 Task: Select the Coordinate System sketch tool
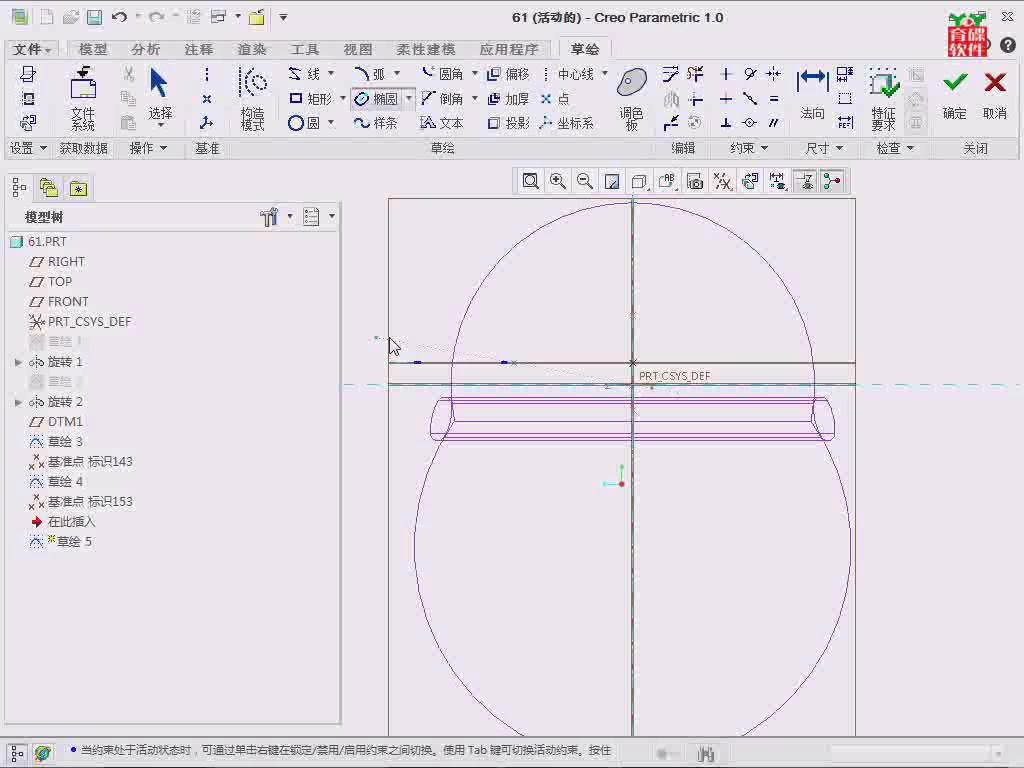point(568,123)
